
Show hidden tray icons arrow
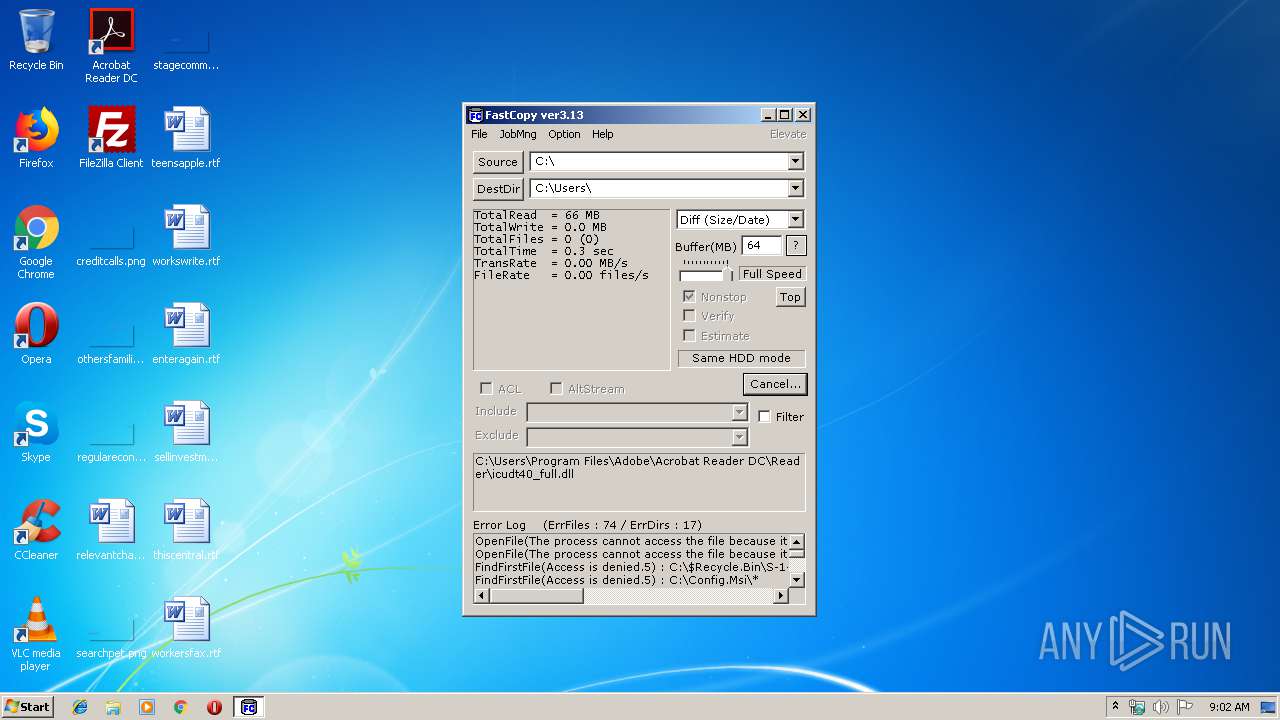pyautogui.click(x=1115, y=706)
